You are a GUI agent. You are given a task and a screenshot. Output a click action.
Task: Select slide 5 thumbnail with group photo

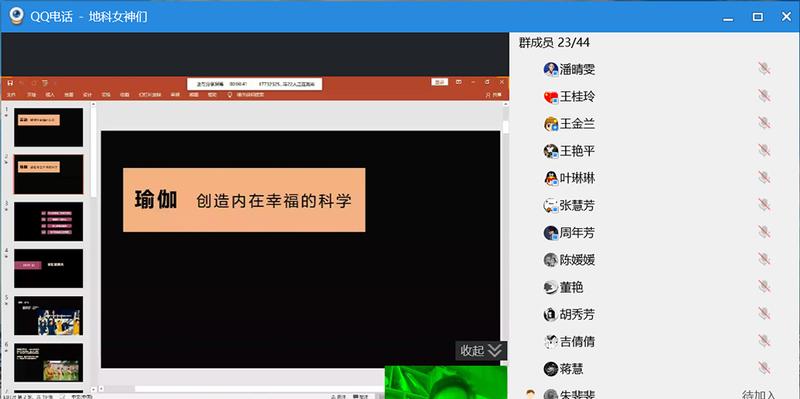[x=48, y=315]
